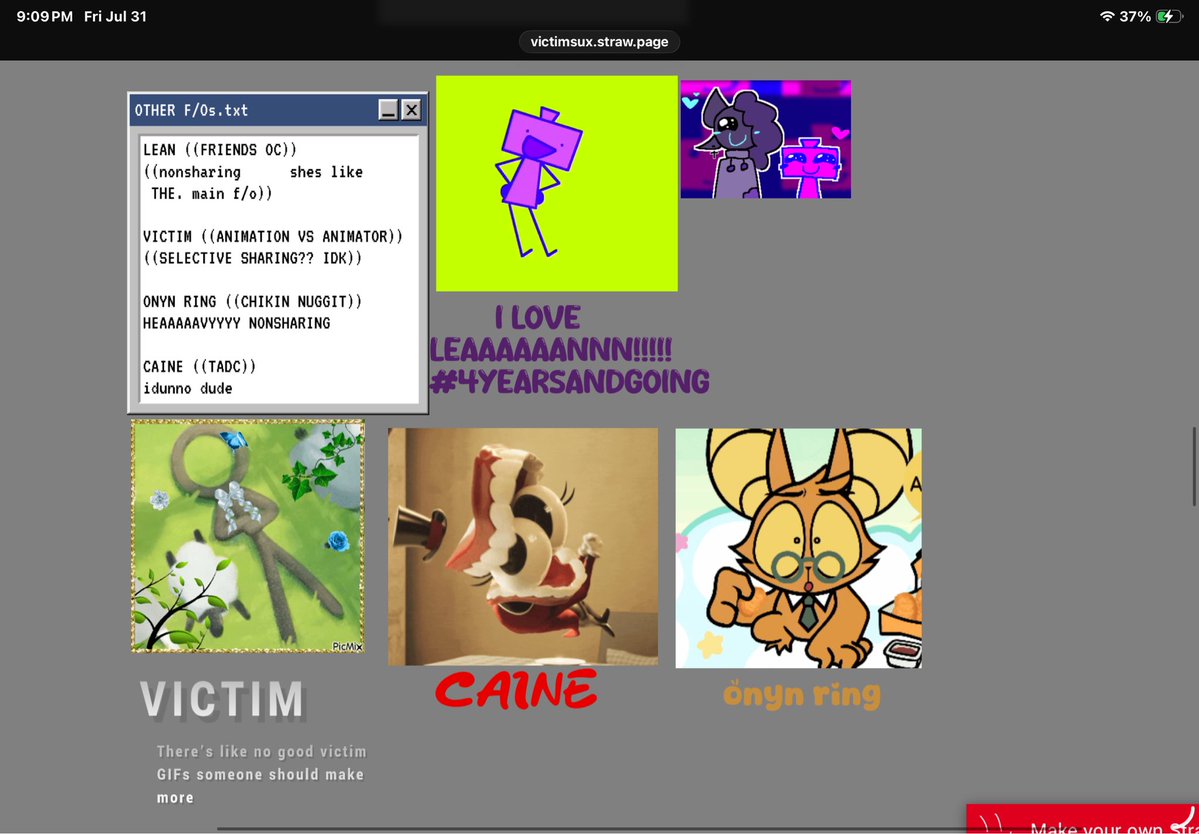Click the ONYN RING ((CHIKIN NUGGIT)) line
Image resolution: width=1199 pixels, height=834 pixels.
(x=252, y=302)
